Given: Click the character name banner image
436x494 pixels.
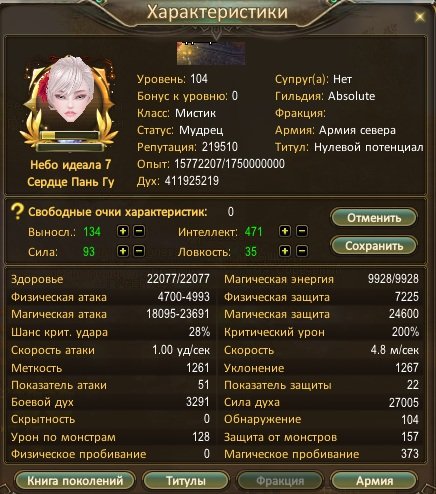Looking at the screenshot, I should tap(211, 53).
